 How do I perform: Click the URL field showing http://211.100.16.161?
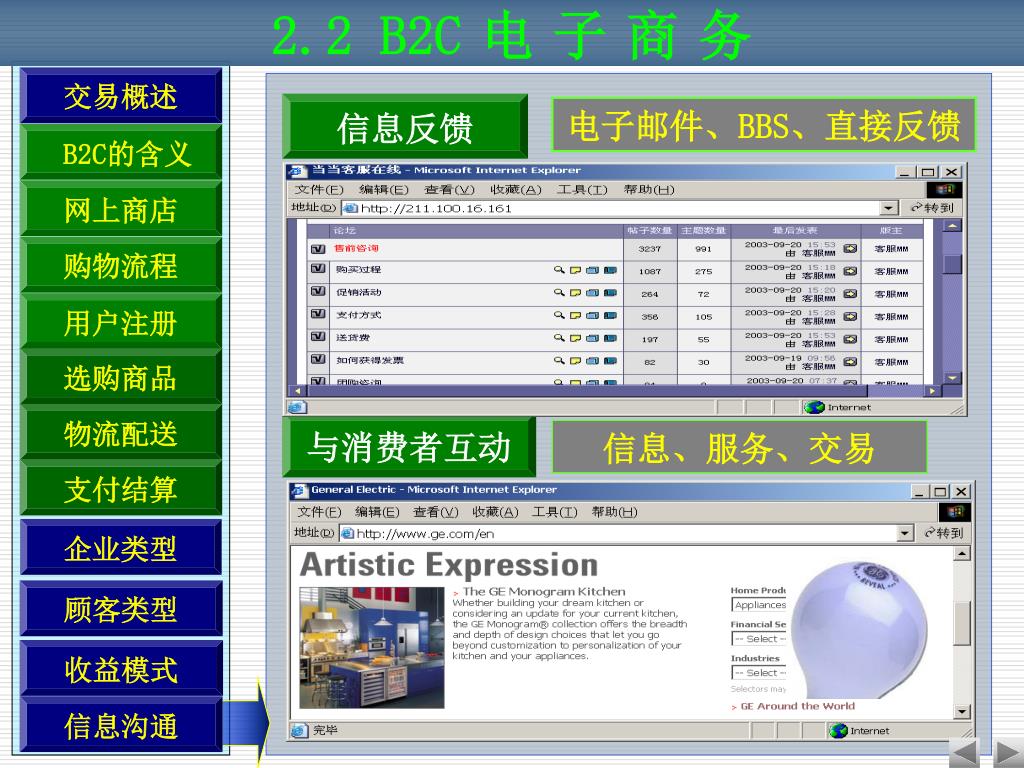619,208
